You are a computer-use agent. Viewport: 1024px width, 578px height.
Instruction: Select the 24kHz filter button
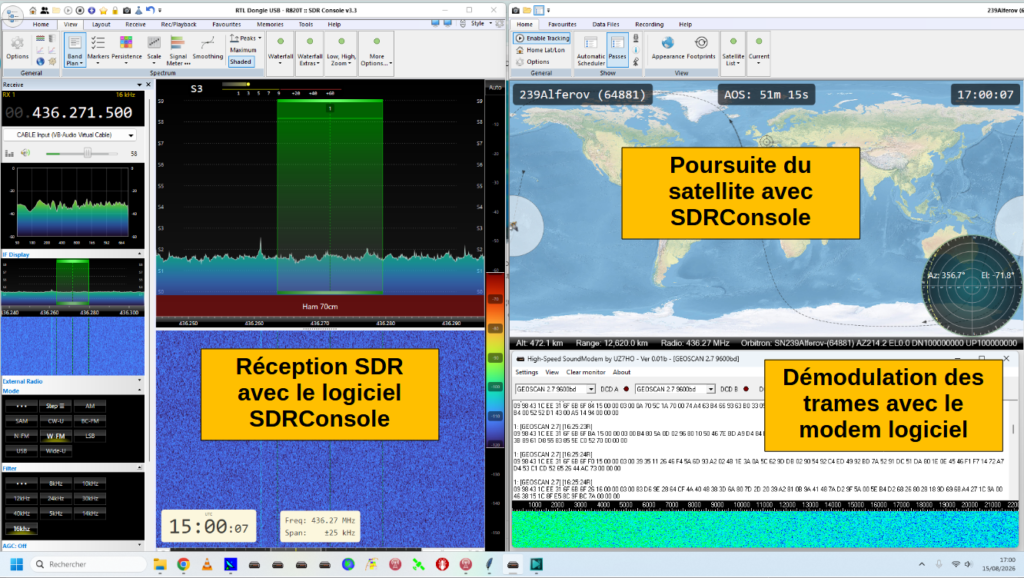pyautogui.click(x=56, y=498)
